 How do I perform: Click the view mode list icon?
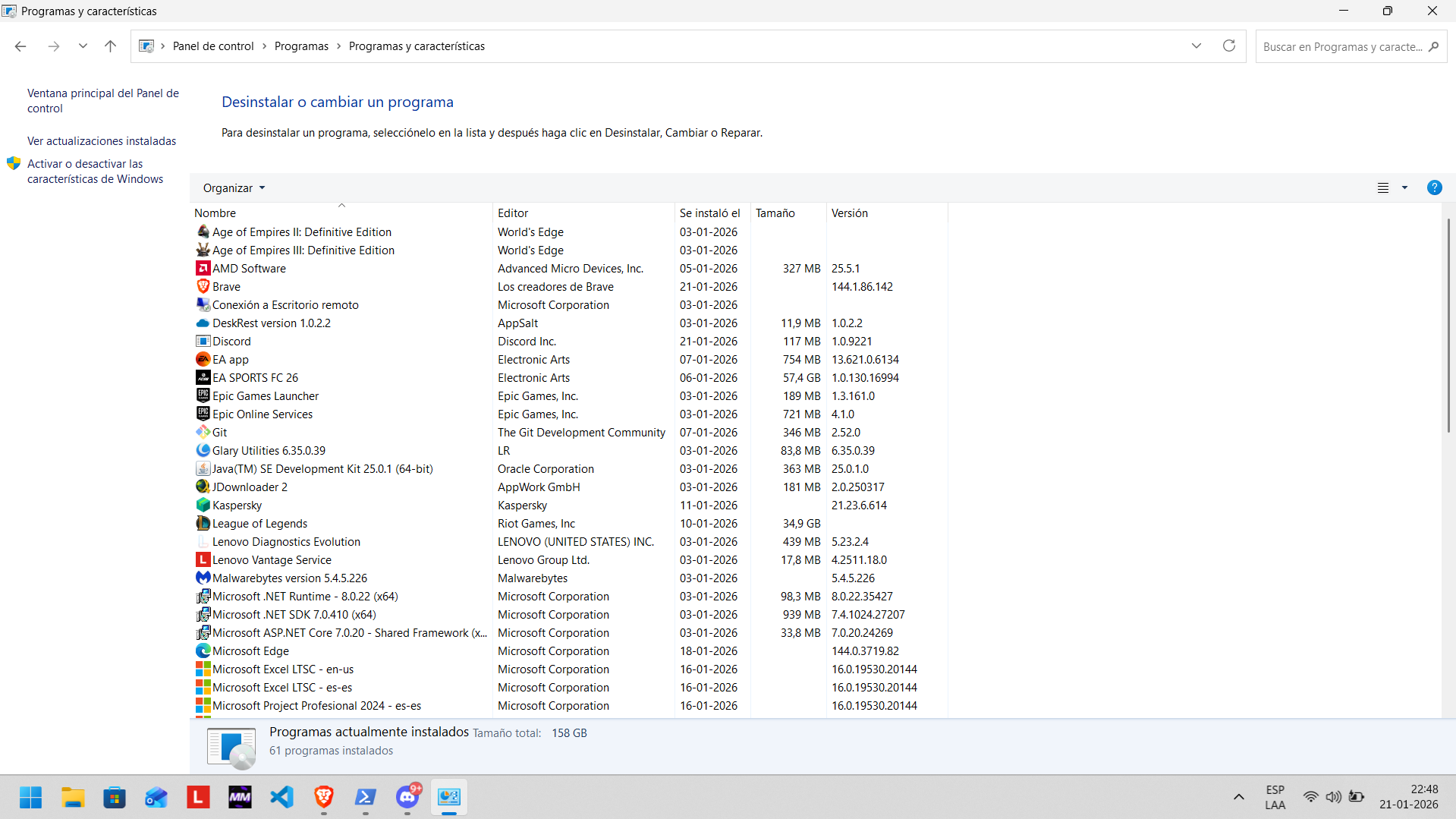[1382, 187]
